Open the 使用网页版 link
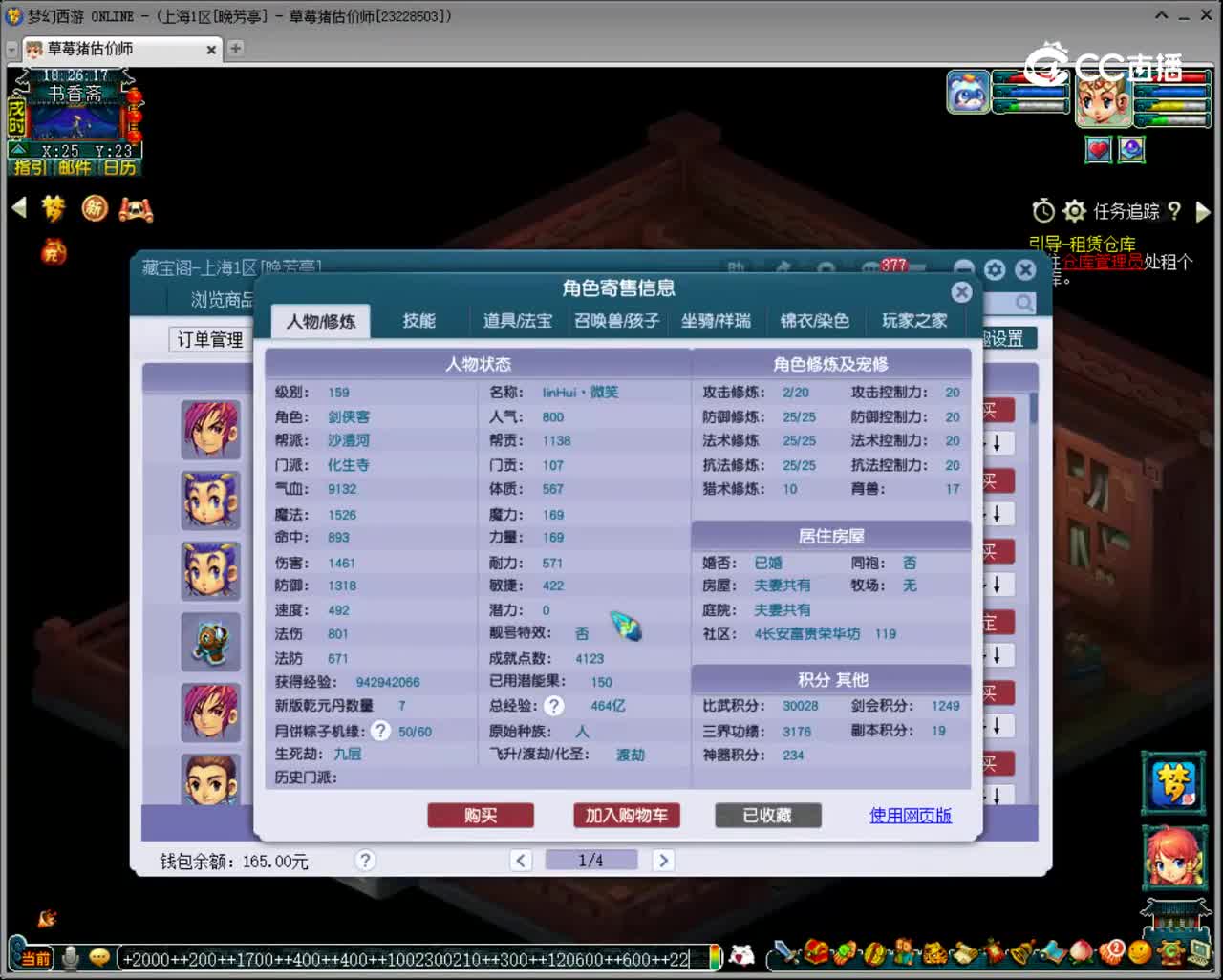Screen dimensions: 1223x980 click(x=910, y=816)
